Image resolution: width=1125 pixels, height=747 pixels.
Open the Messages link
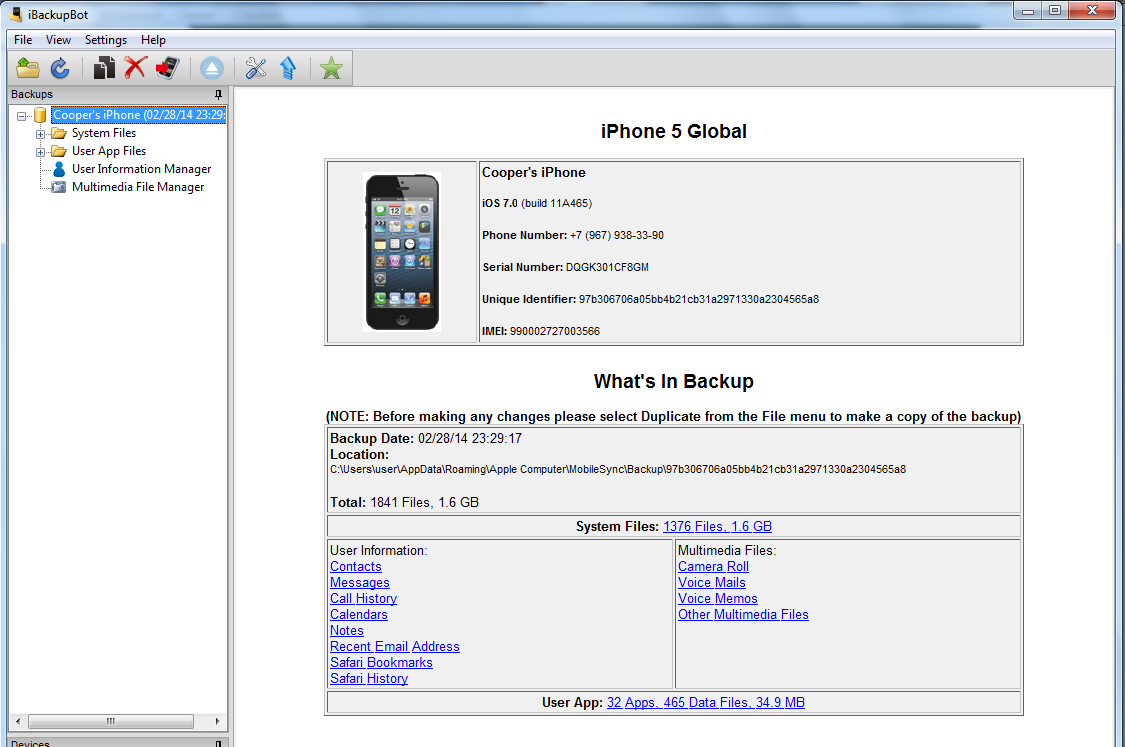point(359,583)
